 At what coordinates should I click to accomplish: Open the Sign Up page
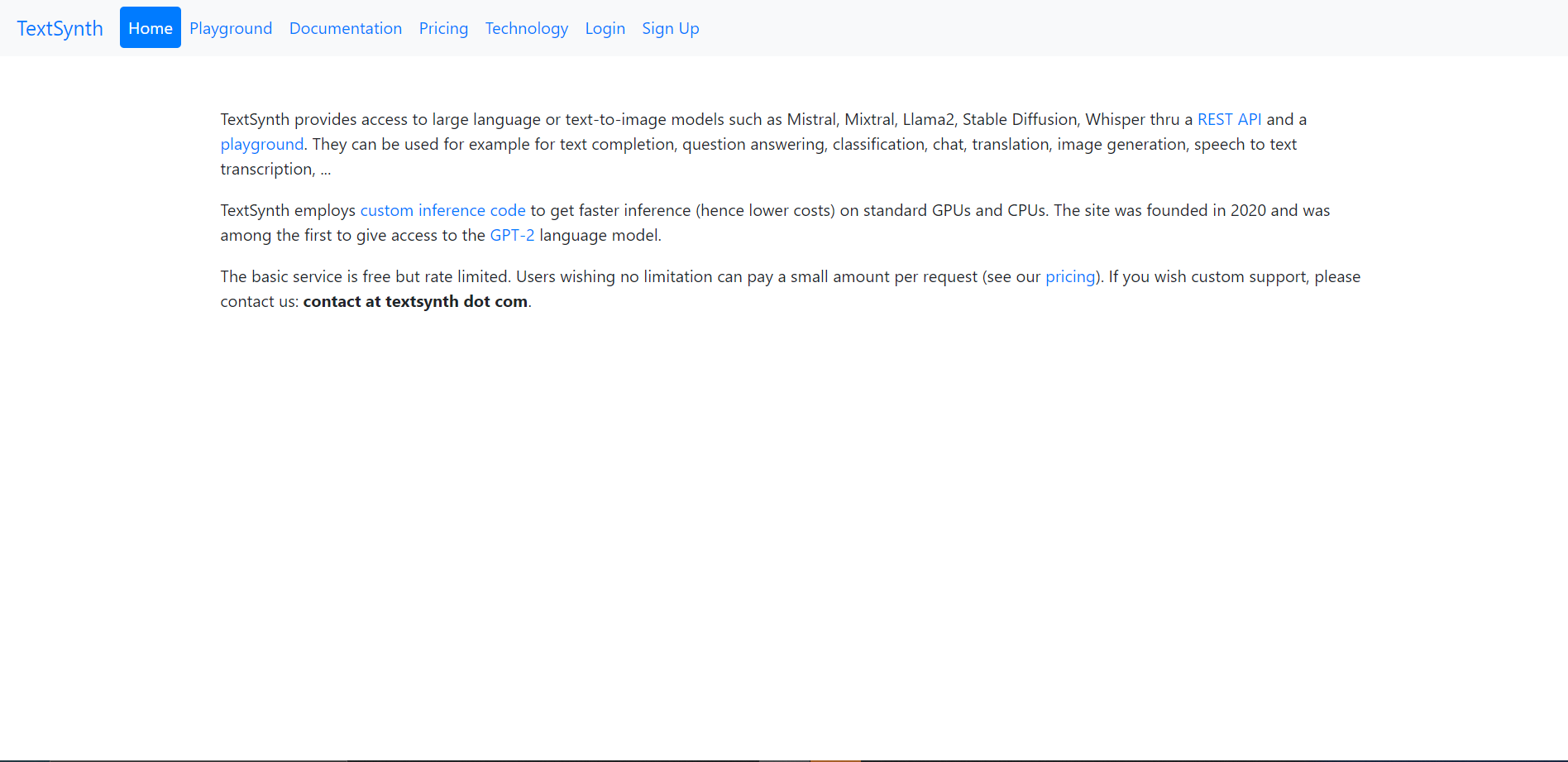coord(670,28)
